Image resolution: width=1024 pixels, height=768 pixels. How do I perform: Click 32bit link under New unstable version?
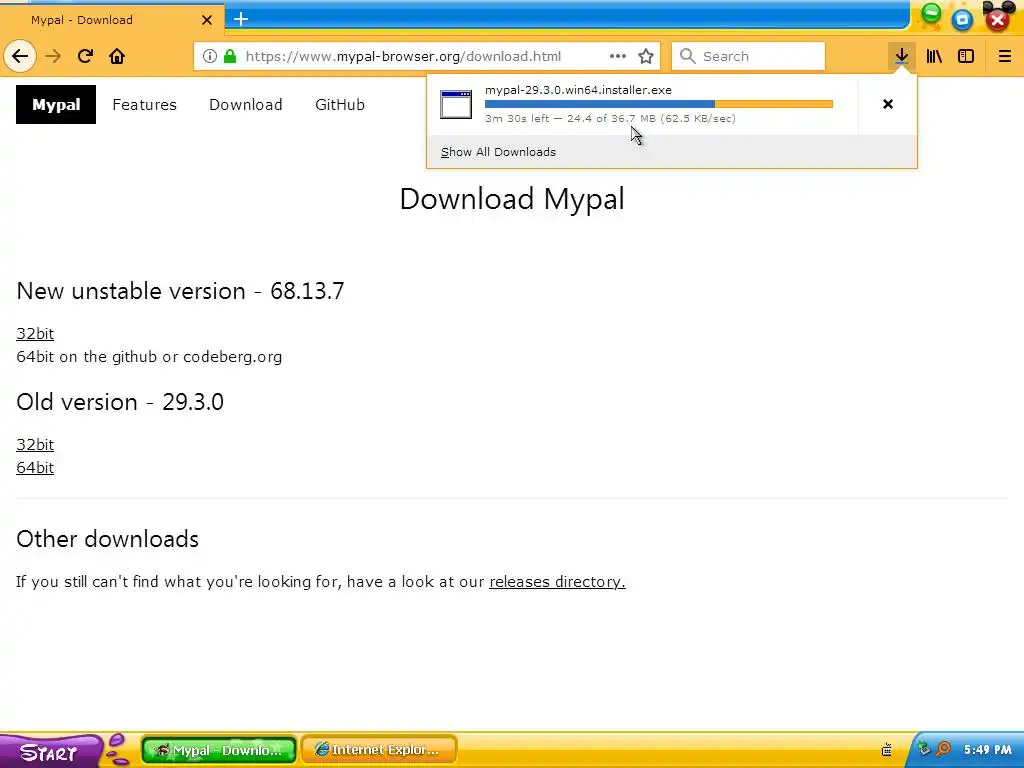pos(35,334)
